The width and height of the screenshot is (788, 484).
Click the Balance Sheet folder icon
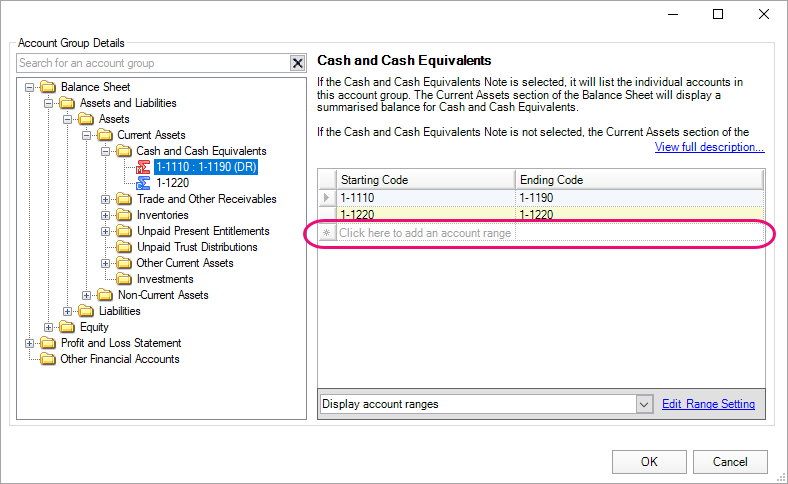coord(48,87)
